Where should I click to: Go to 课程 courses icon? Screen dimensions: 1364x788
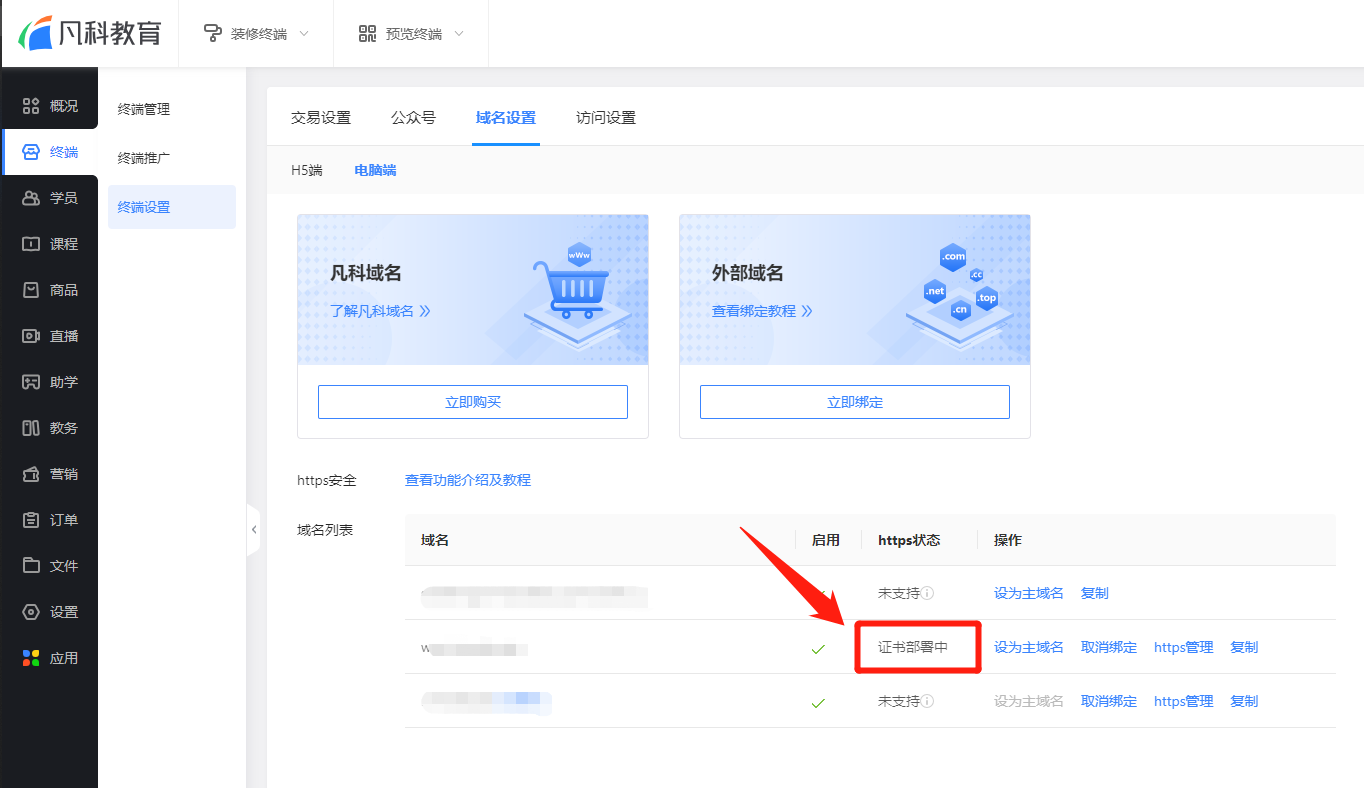(31, 244)
